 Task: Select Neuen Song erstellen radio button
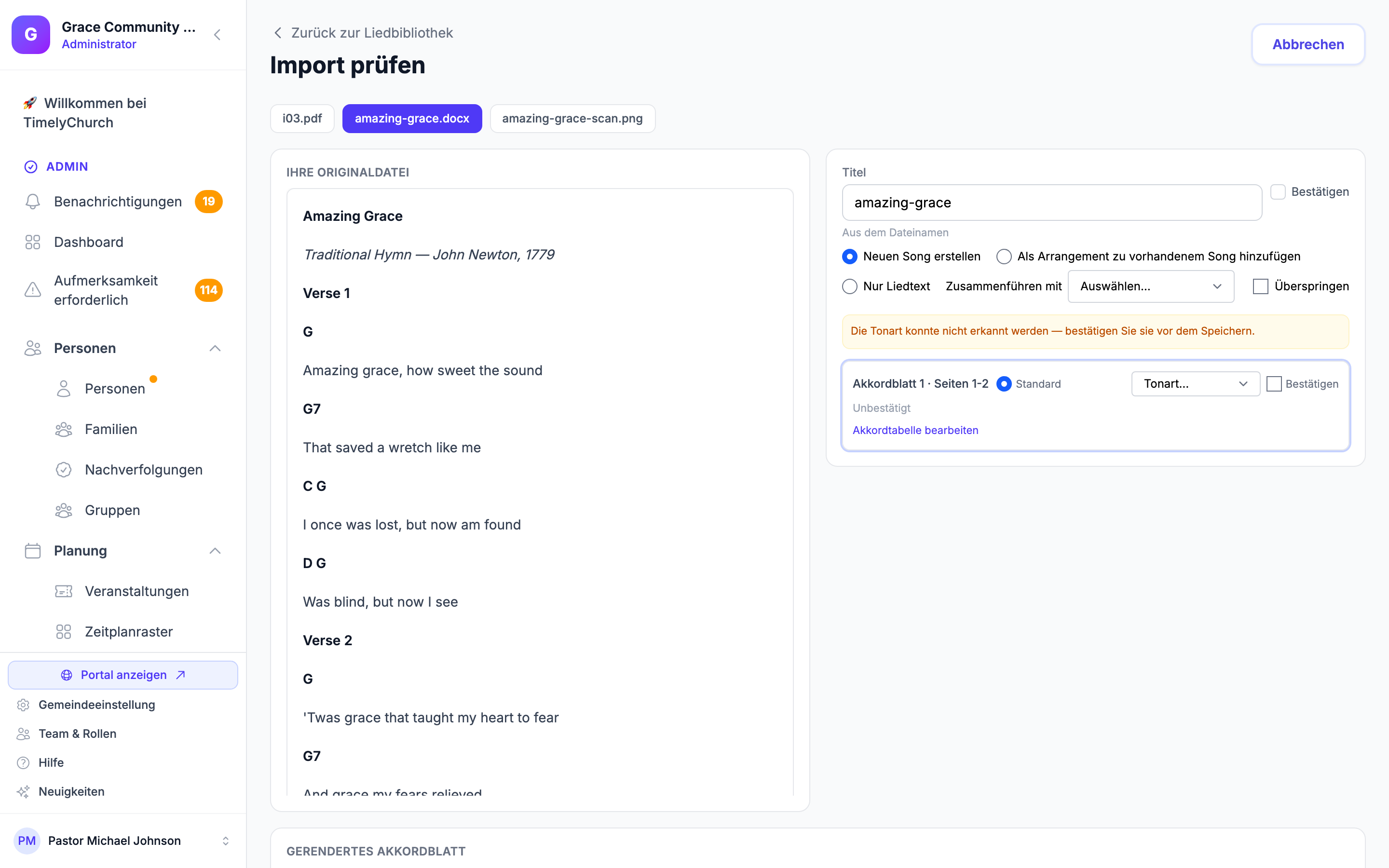click(x=849, y=257)
